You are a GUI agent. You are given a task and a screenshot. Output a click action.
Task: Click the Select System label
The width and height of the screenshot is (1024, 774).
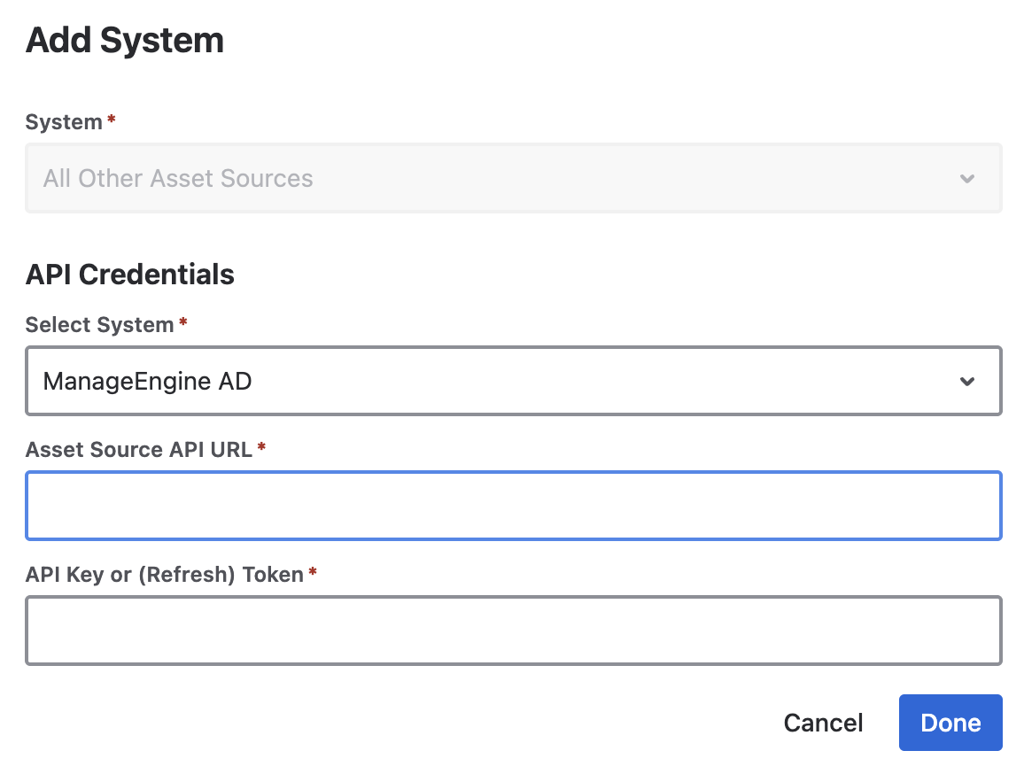[x=99, y=325]
